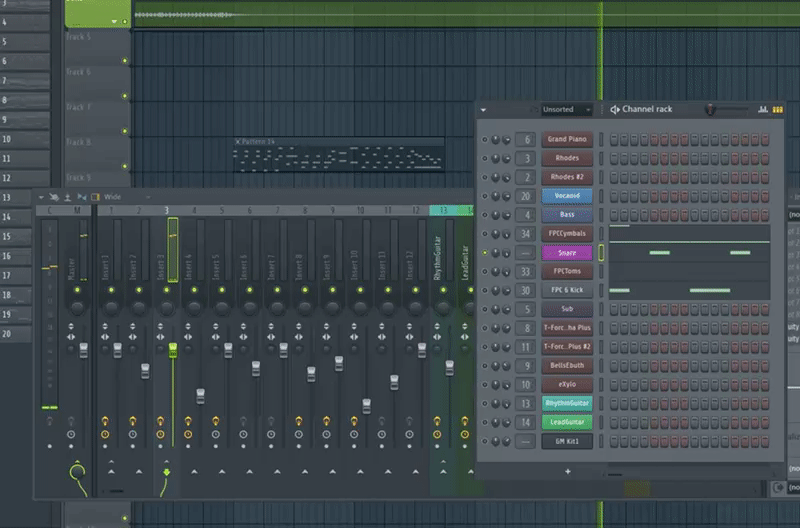
Task: Toggle the yellow step sequencer view icon
Action: (x=778, y=109)
